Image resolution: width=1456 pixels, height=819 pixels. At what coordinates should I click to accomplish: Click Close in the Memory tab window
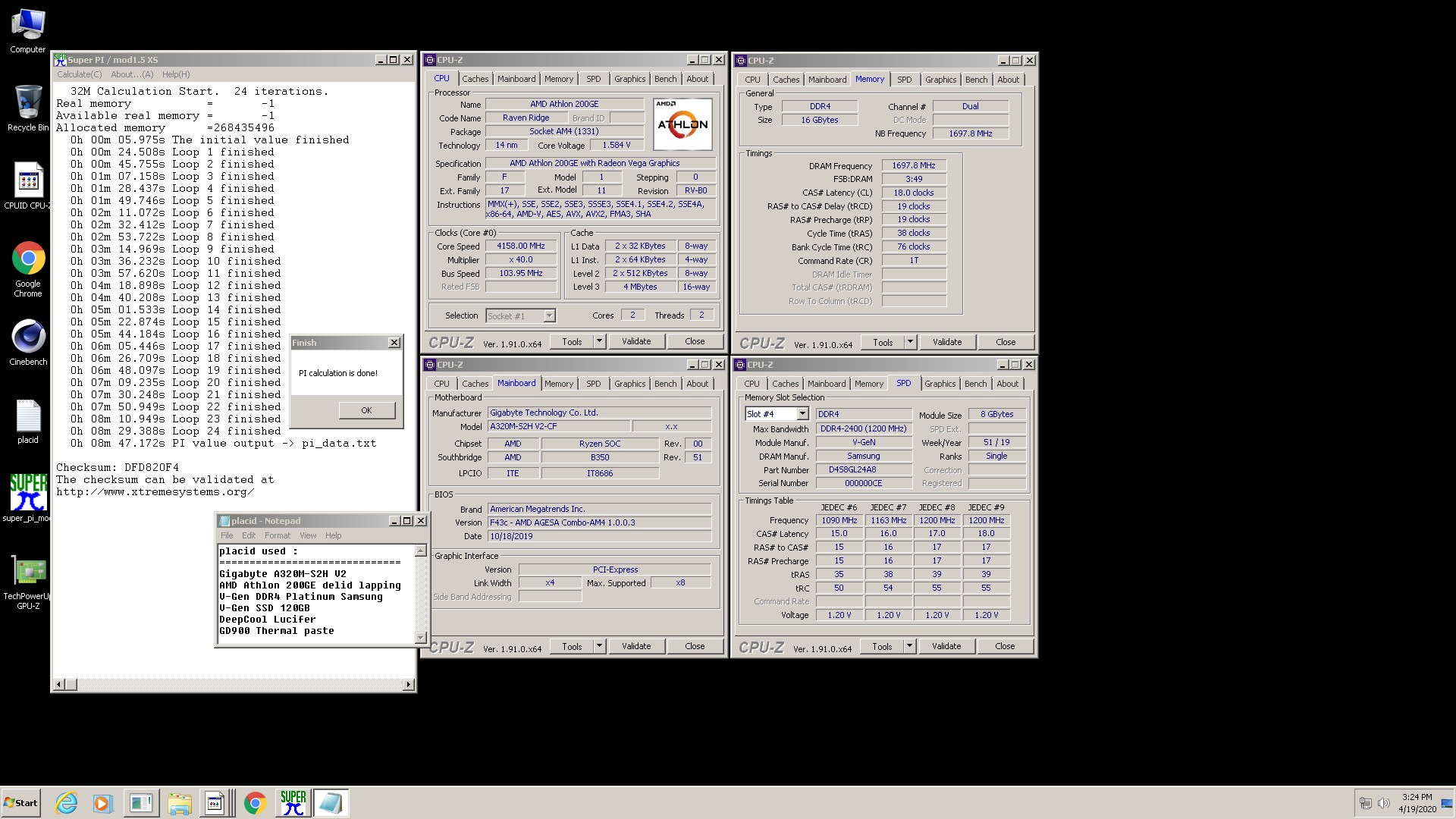pyautogui.click(x=1006, y=343)
